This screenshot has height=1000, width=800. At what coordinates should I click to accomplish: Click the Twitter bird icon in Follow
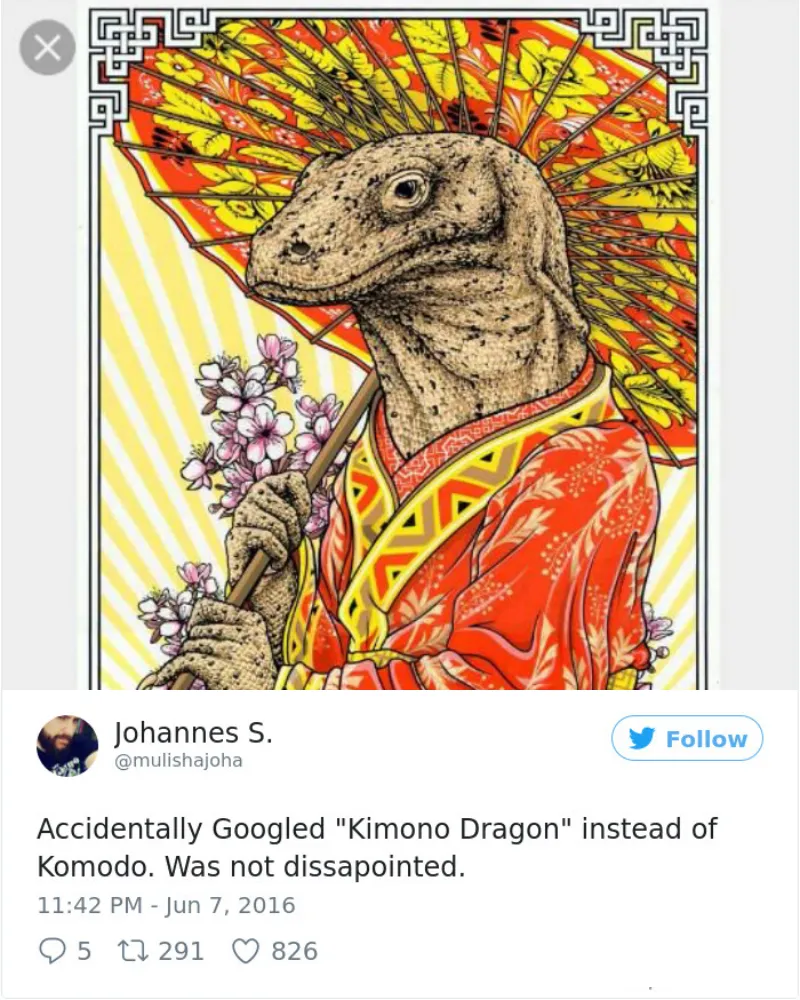[642, 739]
